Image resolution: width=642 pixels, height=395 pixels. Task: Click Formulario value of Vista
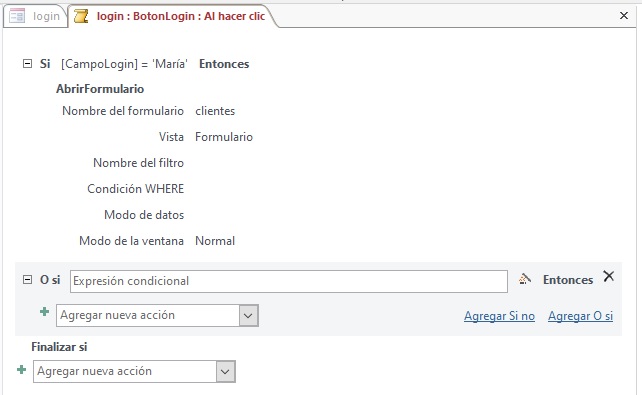pos(224,137)
